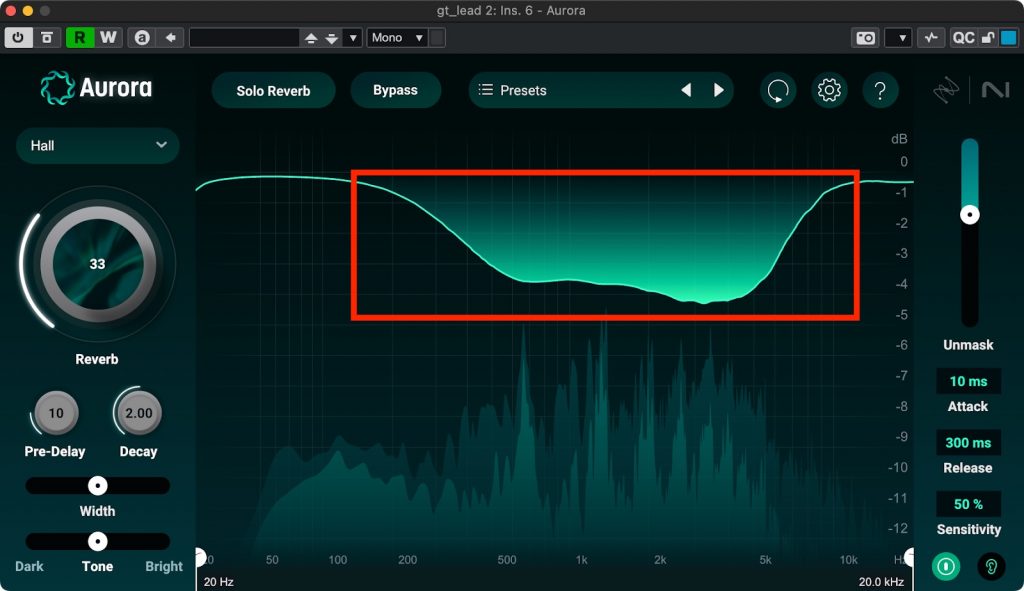The image size is (1024, 591).
Task: Enable the W write automation button
Action: click(x=108, y=38)
